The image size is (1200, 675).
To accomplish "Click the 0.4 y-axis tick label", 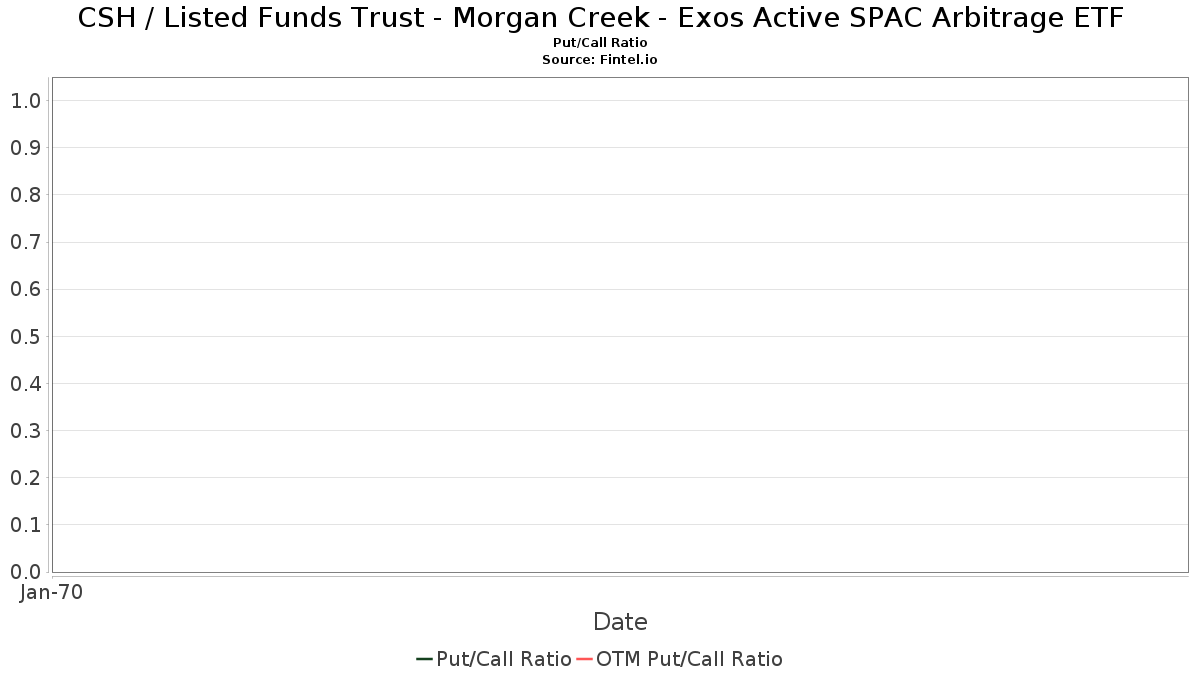I will tap(25, 383).
